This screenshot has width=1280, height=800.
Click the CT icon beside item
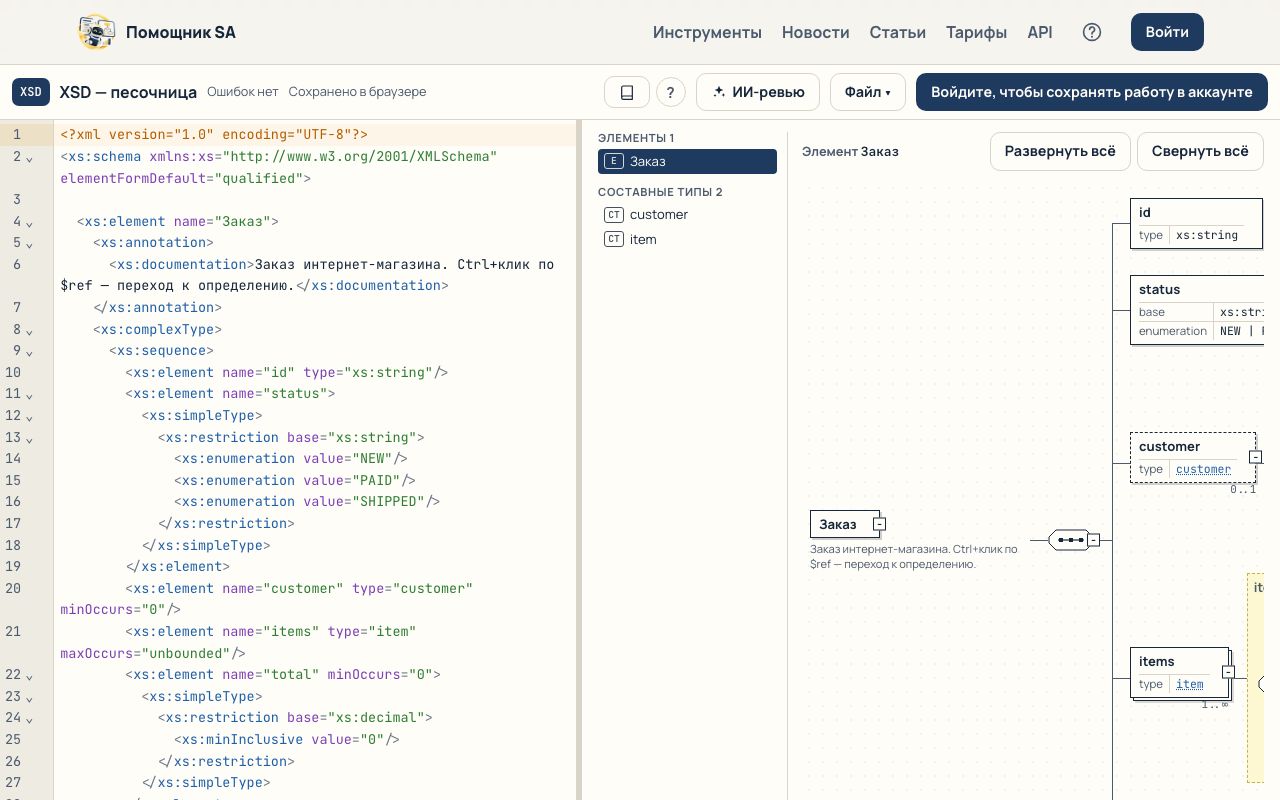614,239
